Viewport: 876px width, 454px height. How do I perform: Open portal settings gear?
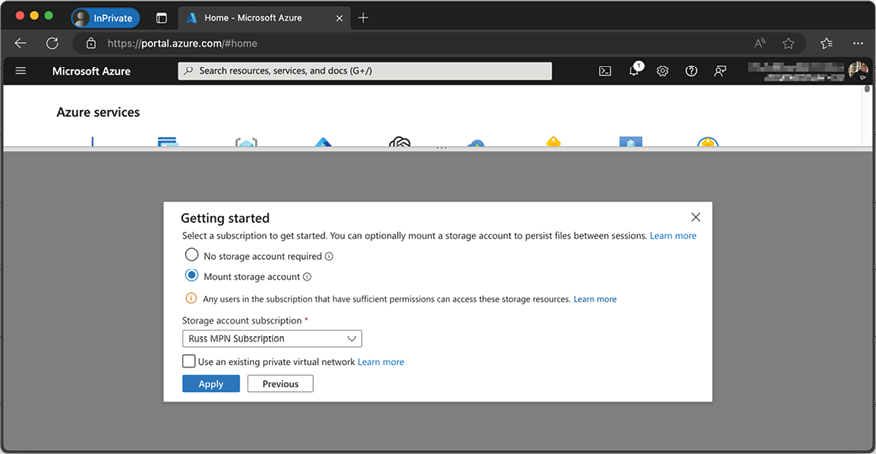coord(663,71)
